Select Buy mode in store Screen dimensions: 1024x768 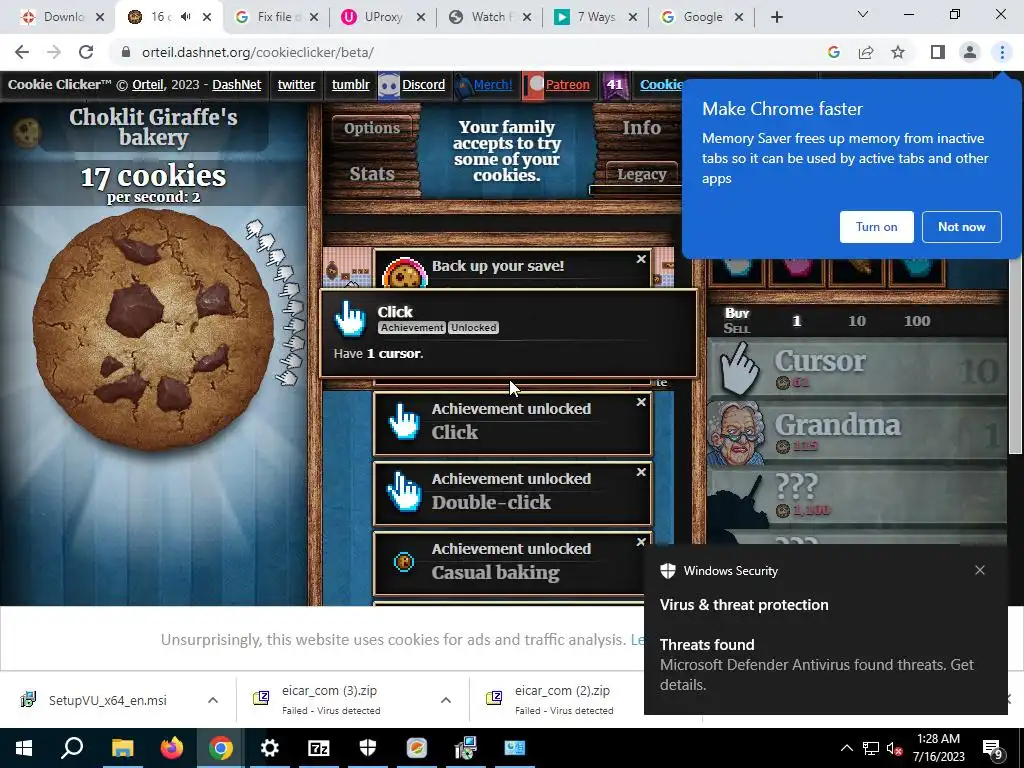click(x=737, y=313)
